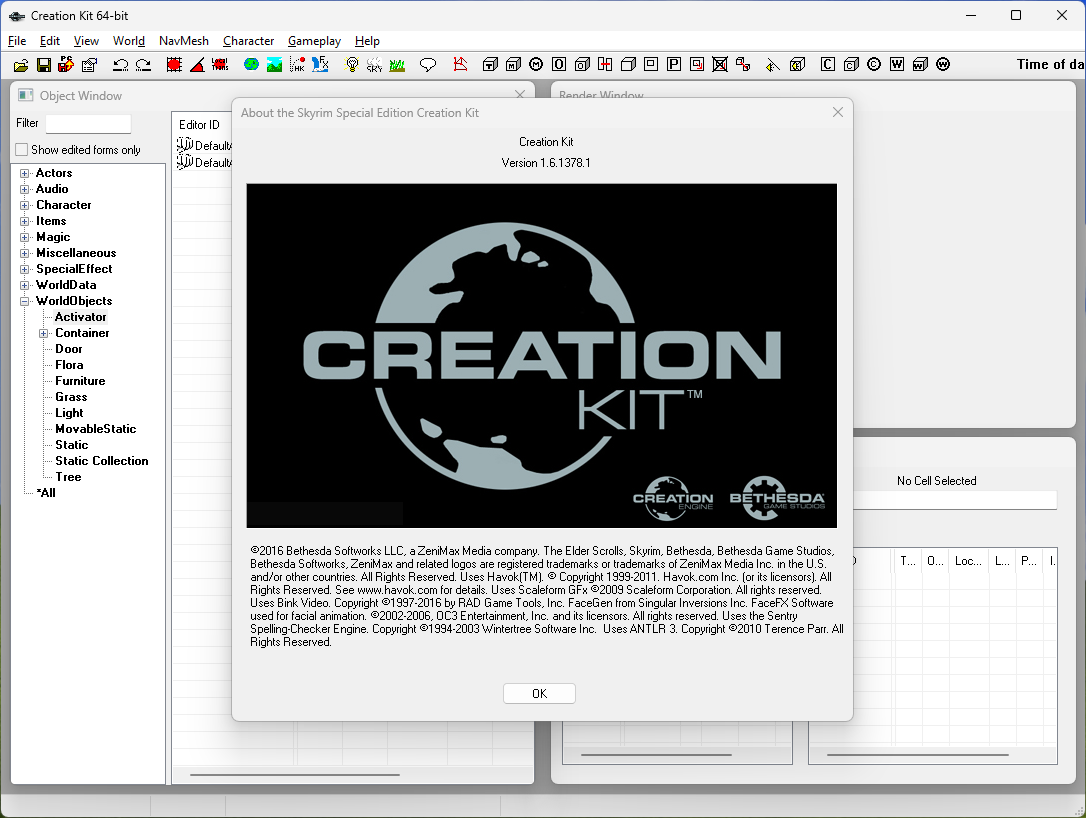The width and height of the screenshot is (1086, 818).
Task: Toggle the light bulb toolbar icon
Action: click(x=352, y=65)
